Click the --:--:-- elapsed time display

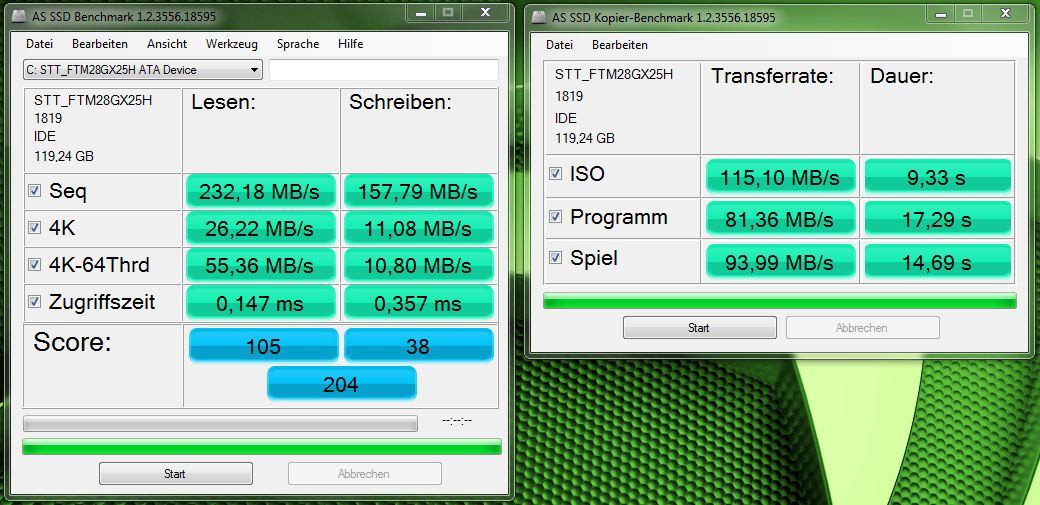457,421
